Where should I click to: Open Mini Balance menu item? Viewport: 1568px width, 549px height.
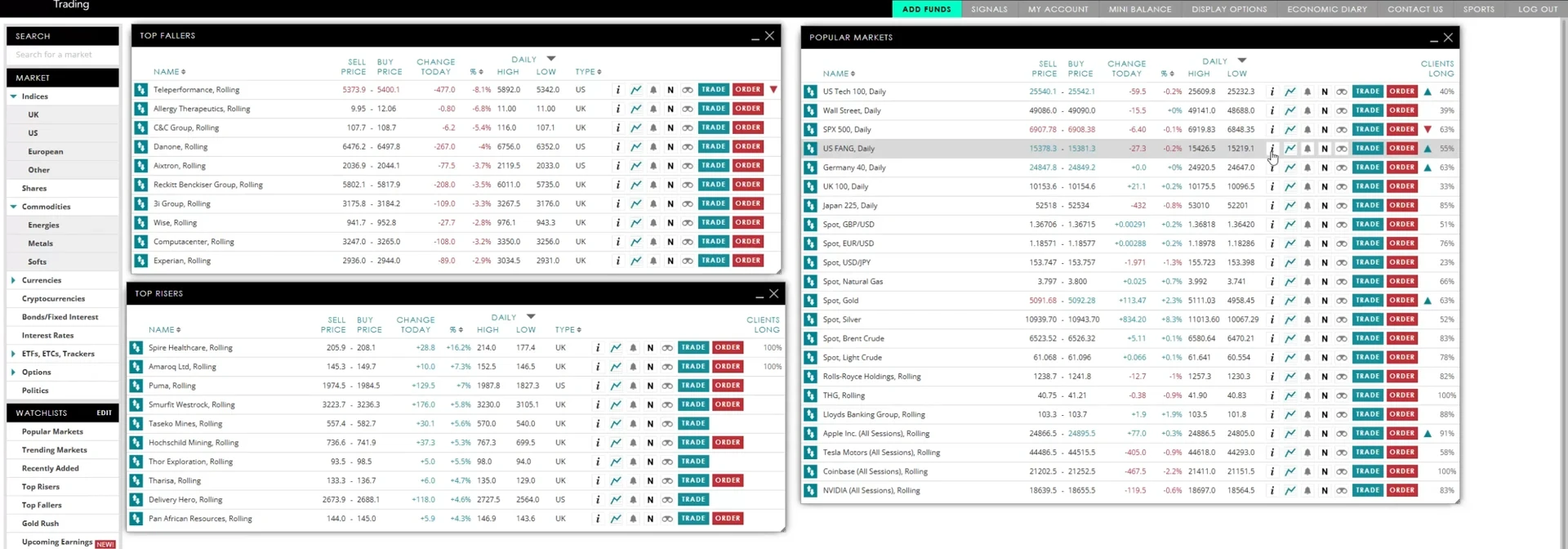coord(1139,9)
